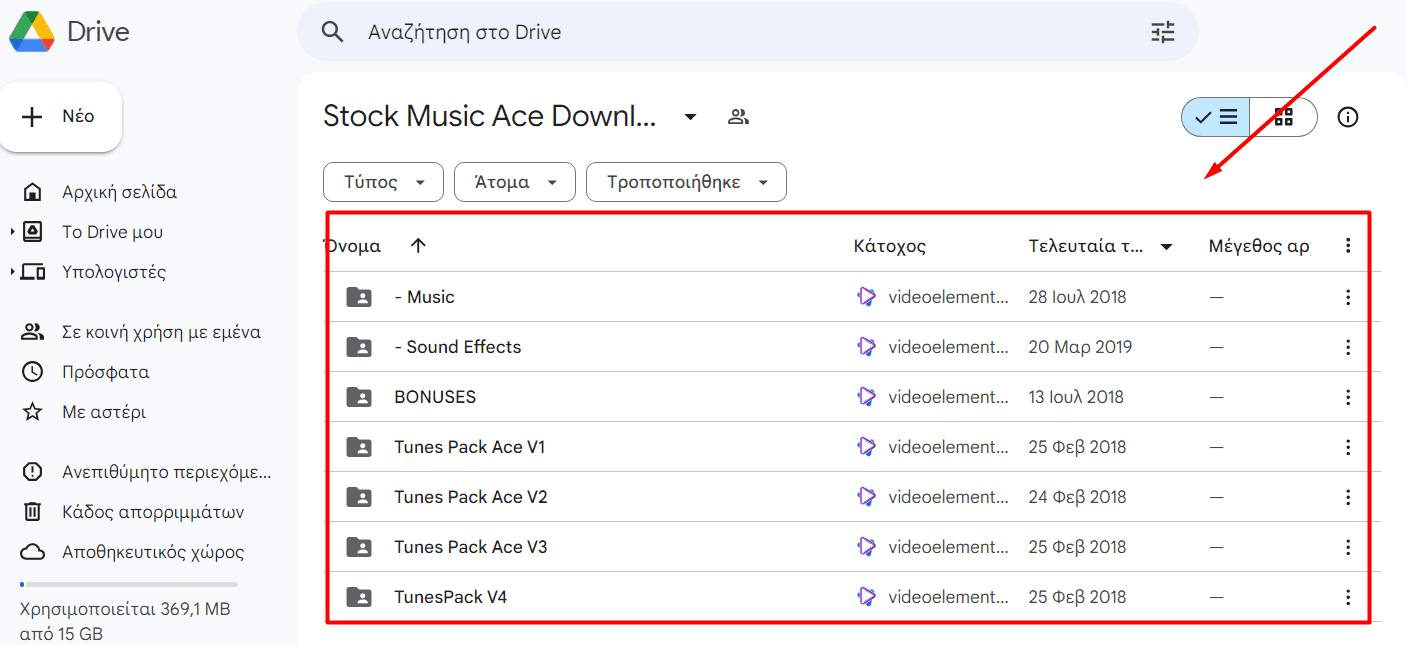This screenshot has height=645, width=1407.
Task: Open more actions for Tunes Pack Ace V3
Action: (1348, 547)
